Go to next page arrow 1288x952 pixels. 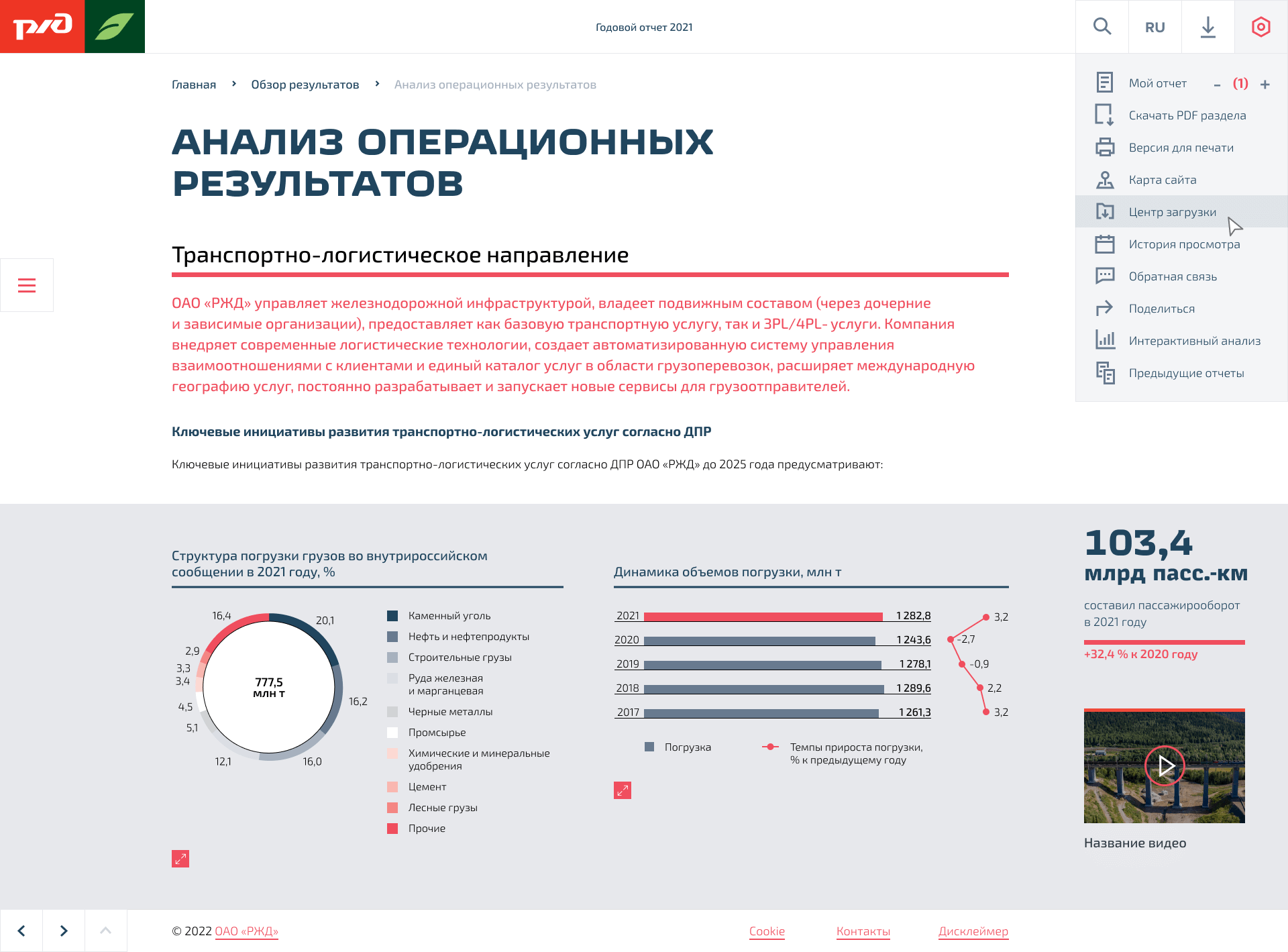pyautogui.click(x=64, y=931)
